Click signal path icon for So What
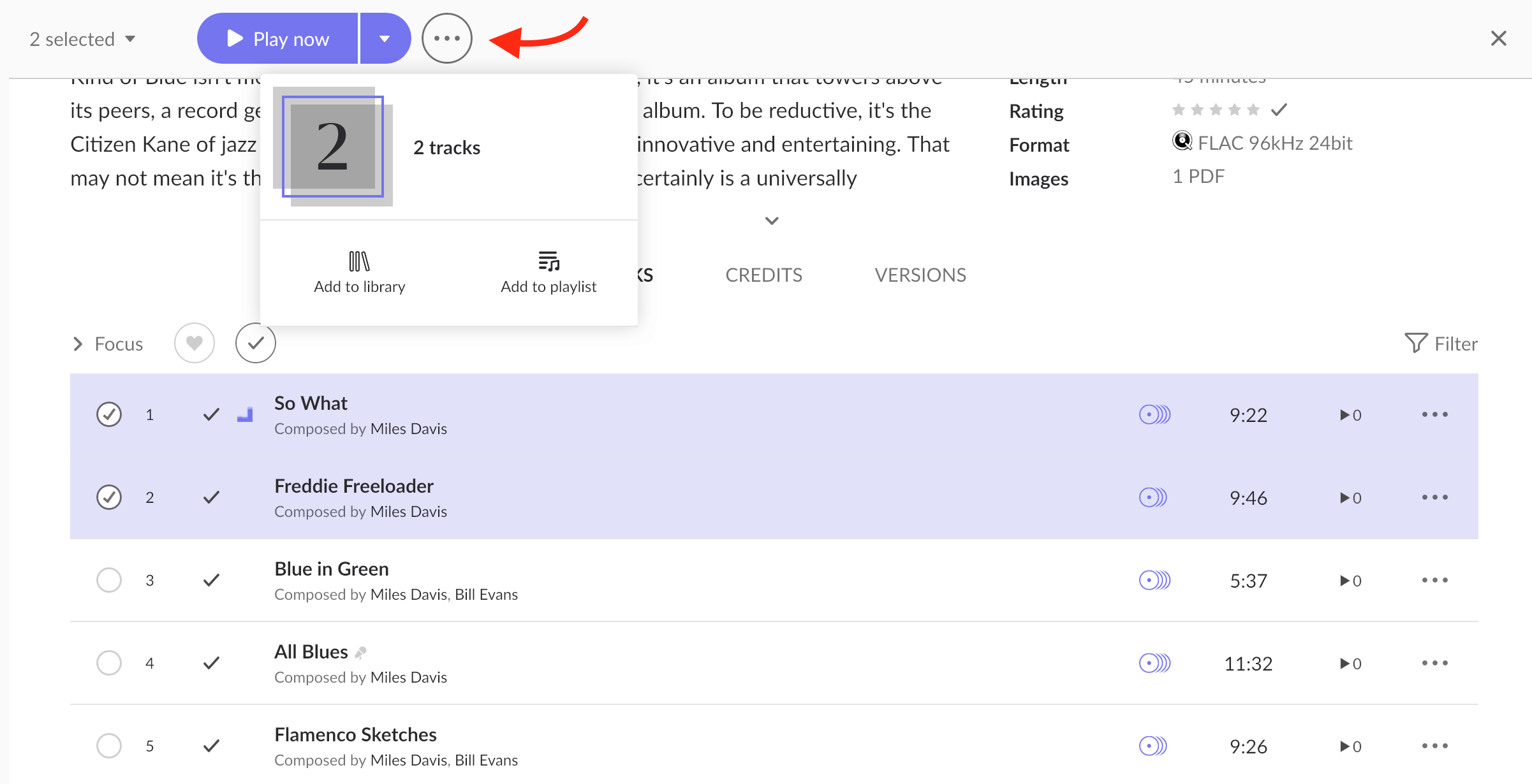 (1154, 415)
